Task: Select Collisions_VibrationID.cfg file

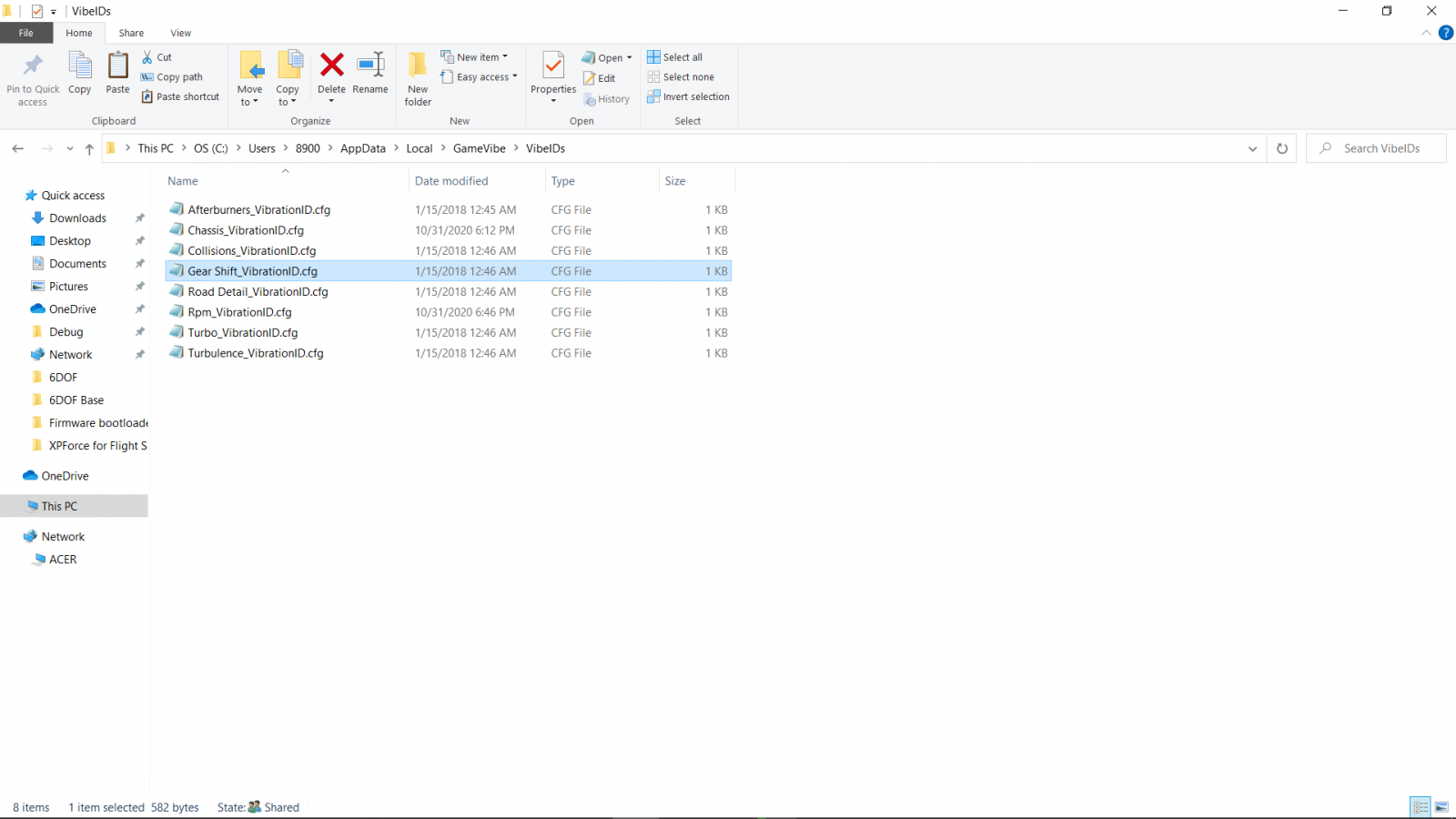Action: [448, 250]
